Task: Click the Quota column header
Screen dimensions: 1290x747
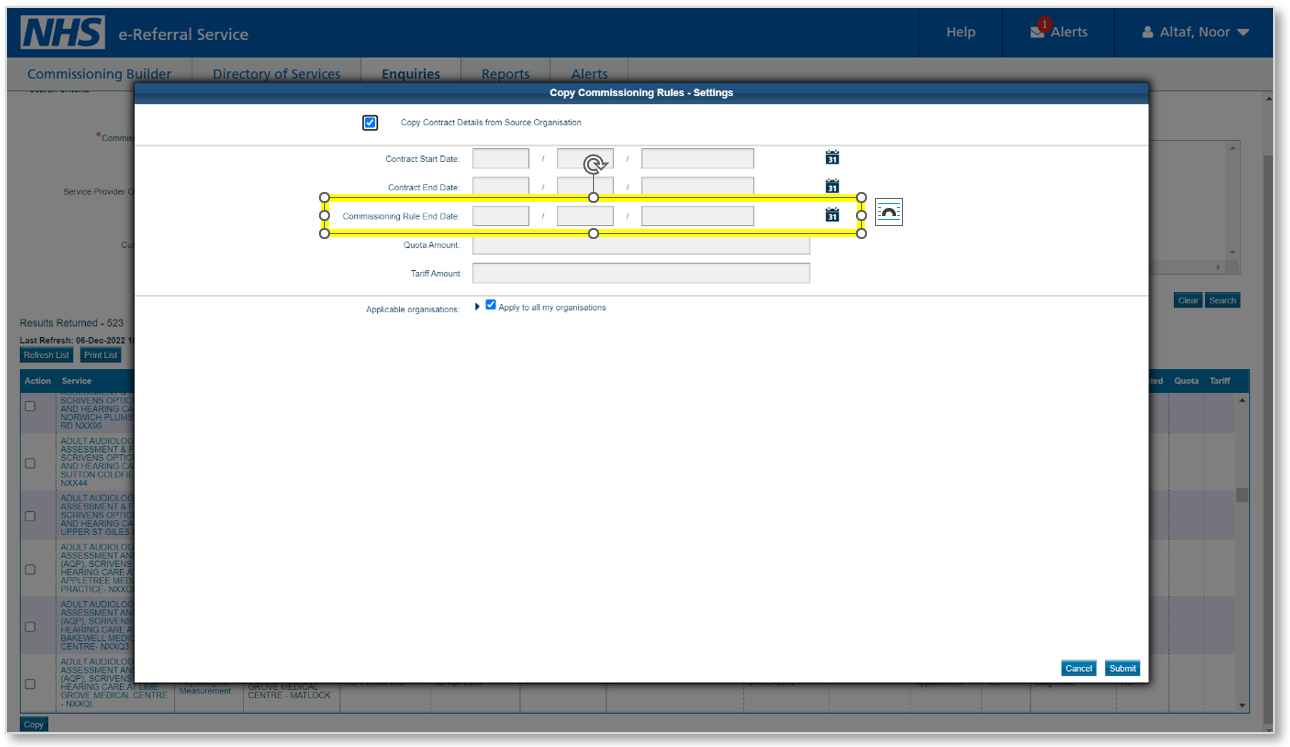Action: (1186, 381)
